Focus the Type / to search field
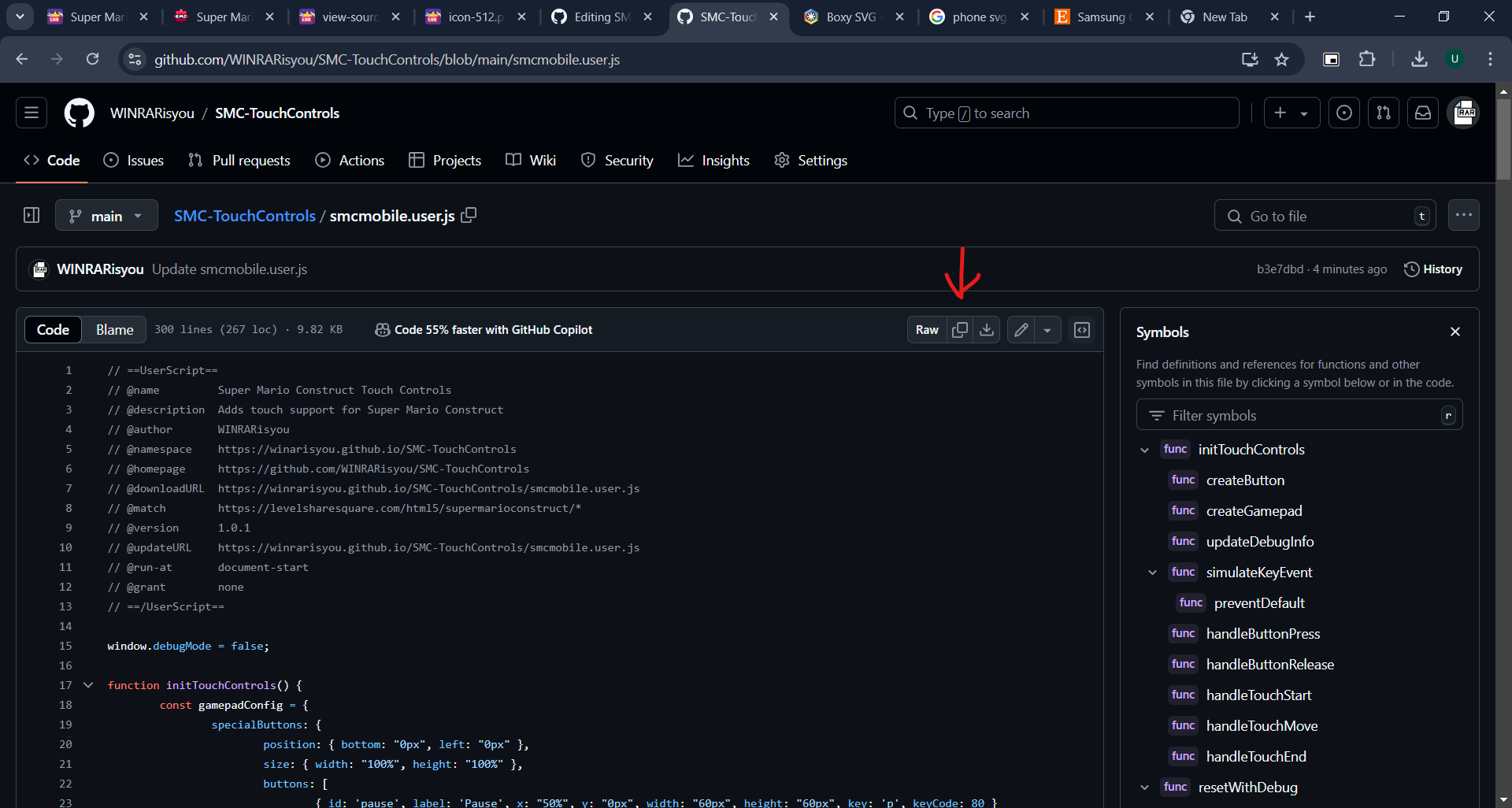The height and width of the screenshot is (808, 1512). 1067,113
